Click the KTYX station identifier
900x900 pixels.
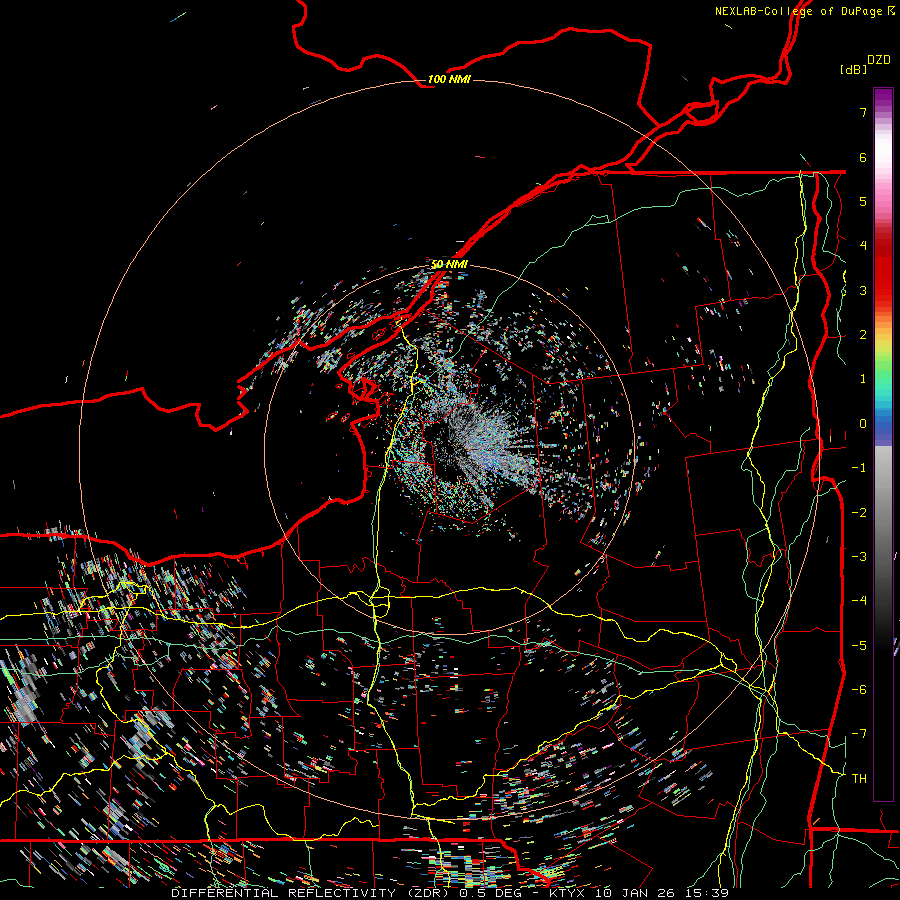pyautogui.click(x=569, y=893)
